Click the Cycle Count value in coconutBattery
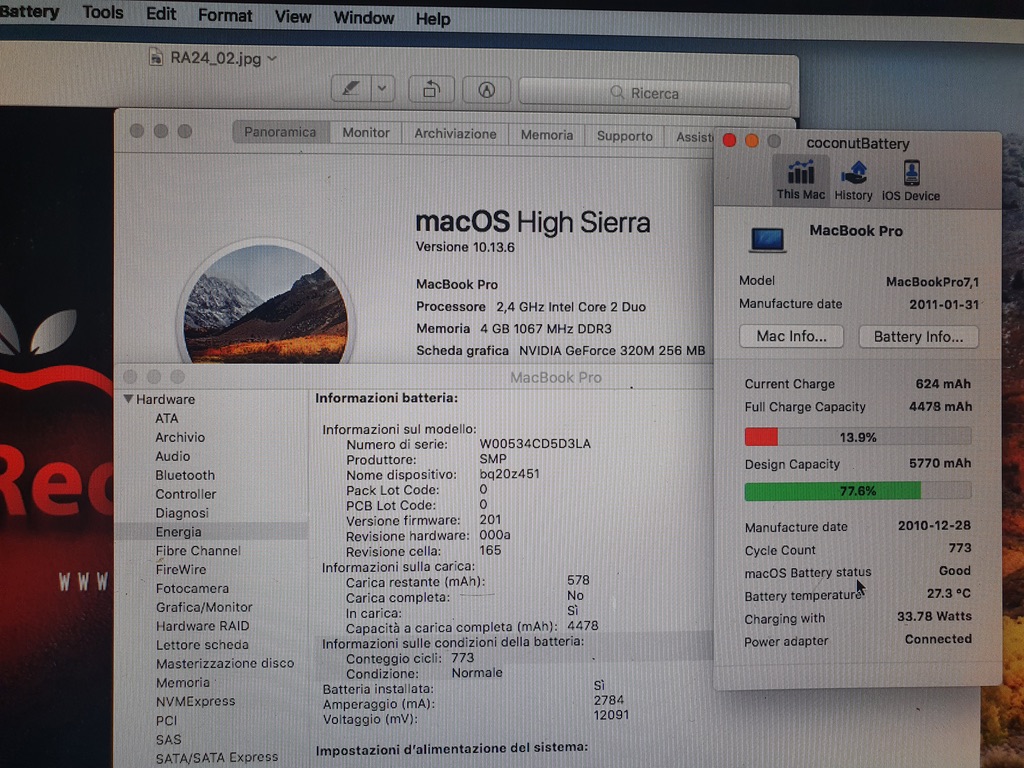 pos(959,548)
